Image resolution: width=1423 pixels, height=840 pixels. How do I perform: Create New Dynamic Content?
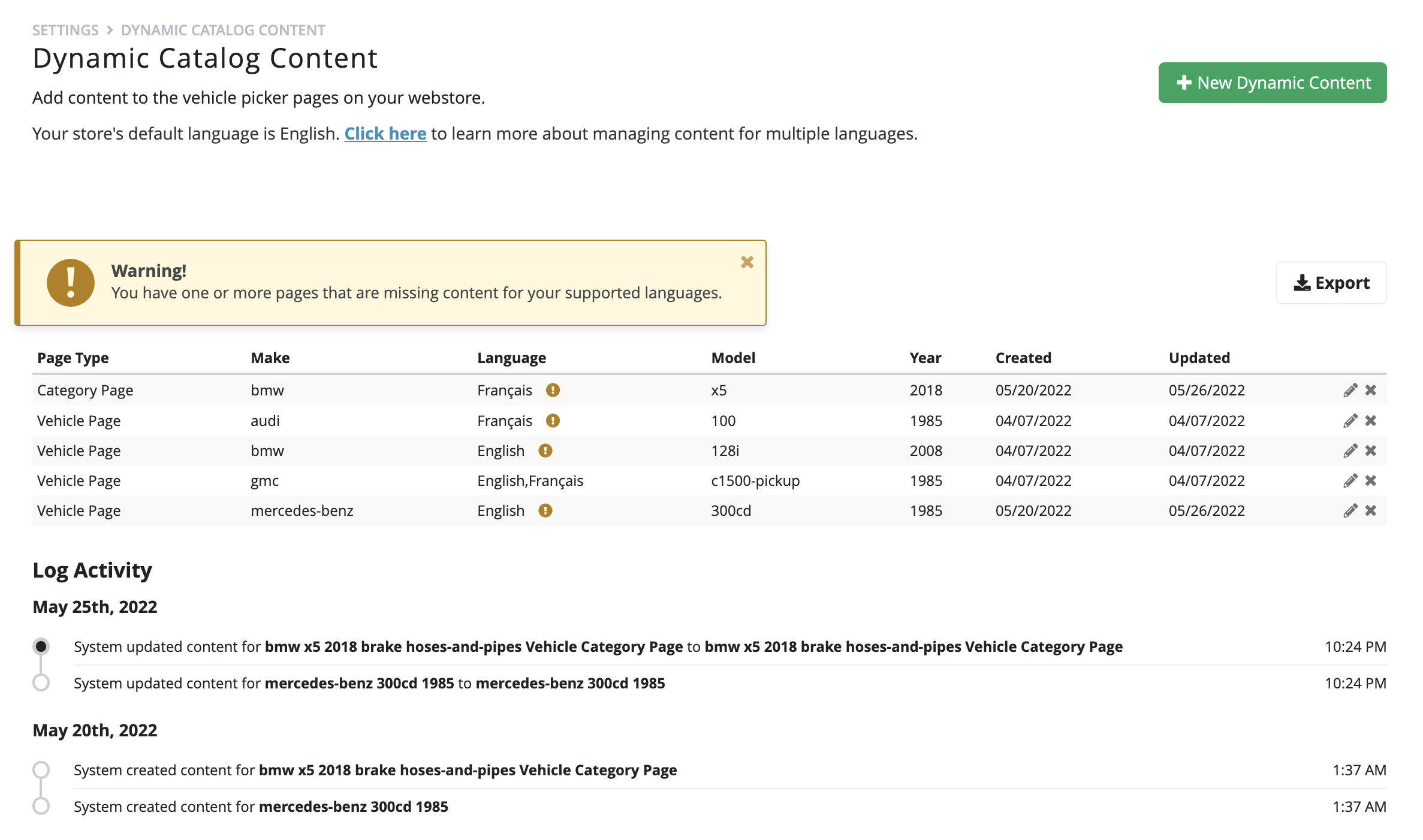pyautogui.click(x=1272, y=83)
